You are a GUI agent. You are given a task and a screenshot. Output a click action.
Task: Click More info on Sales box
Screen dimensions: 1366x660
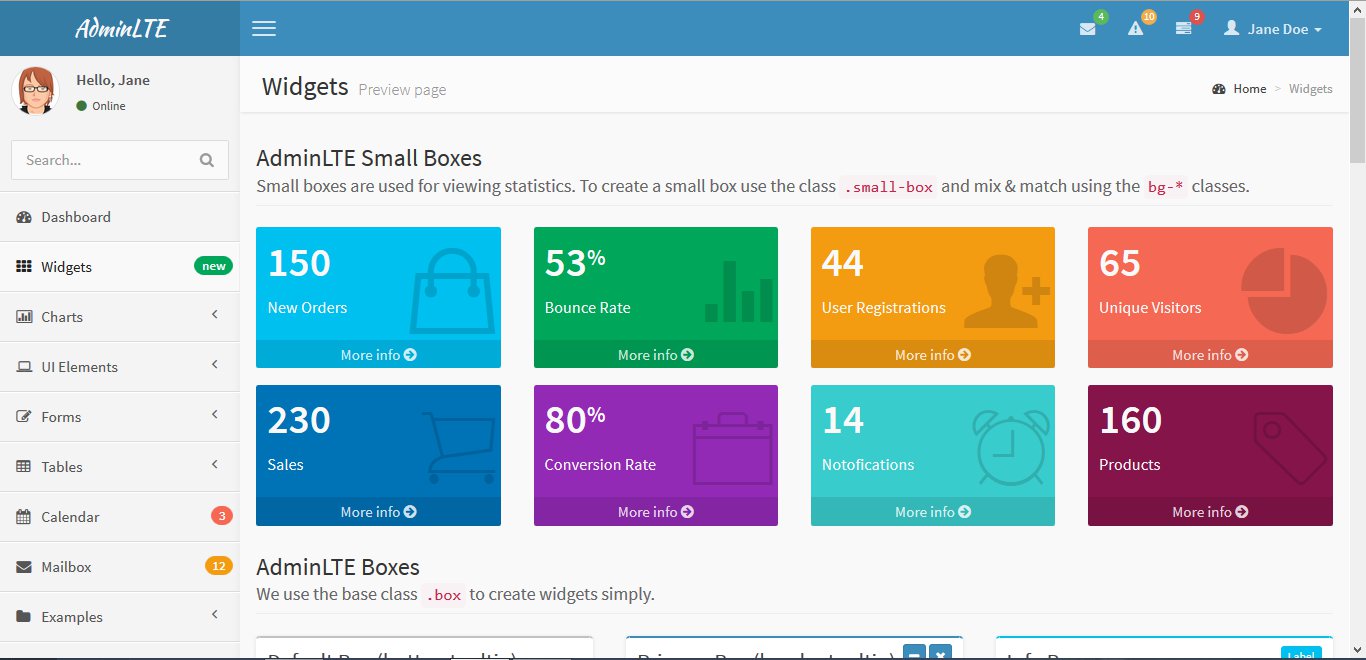[x=378, y=512]
